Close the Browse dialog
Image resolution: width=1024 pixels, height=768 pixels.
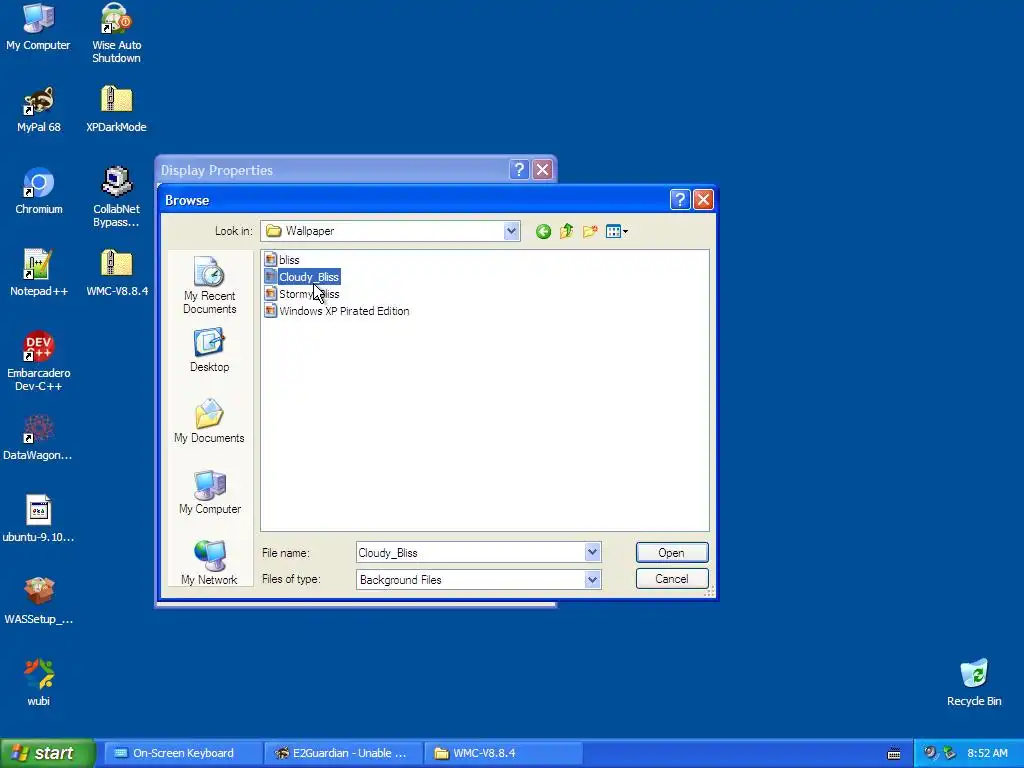pyautogui.click(x=703, y=200)
